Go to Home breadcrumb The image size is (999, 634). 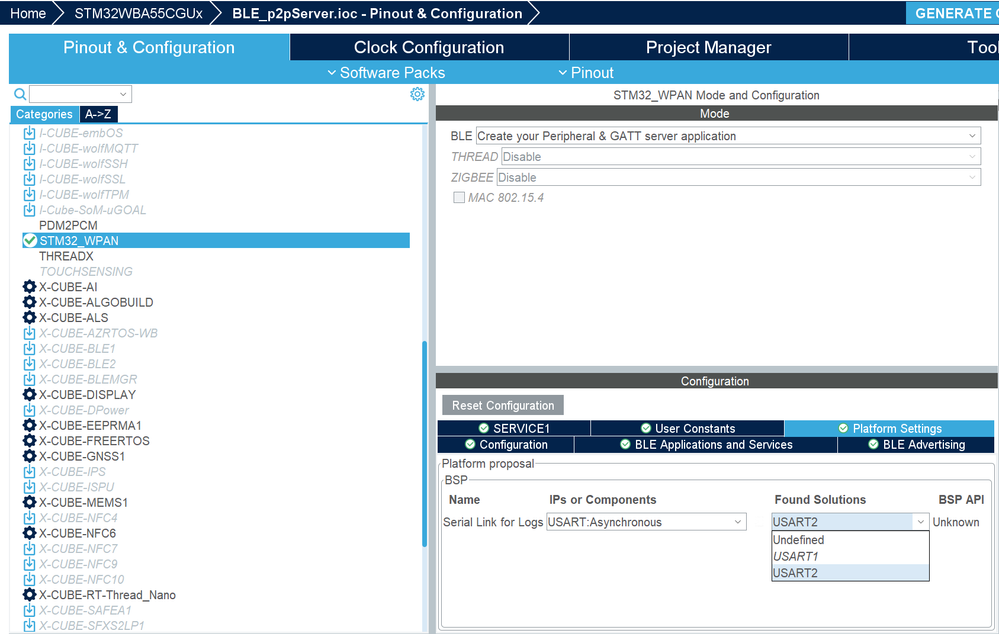pyautogui.click(x=28, y=13)
